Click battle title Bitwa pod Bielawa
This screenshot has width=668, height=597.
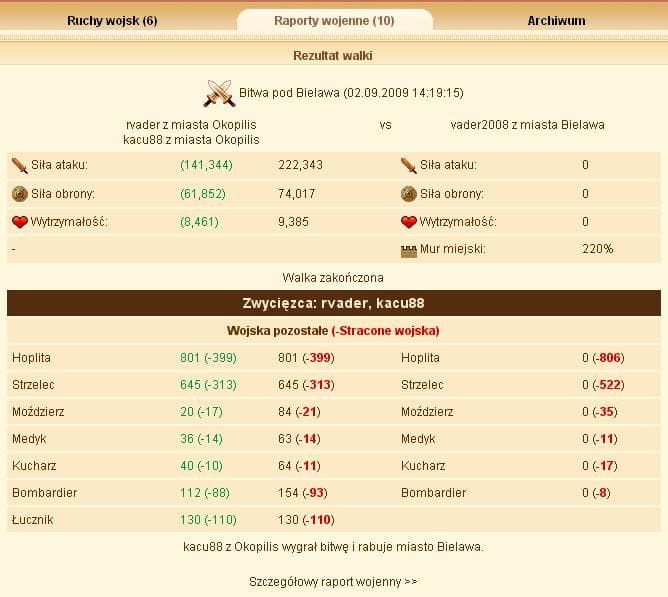pyautogui.click(x=351, y=93)
